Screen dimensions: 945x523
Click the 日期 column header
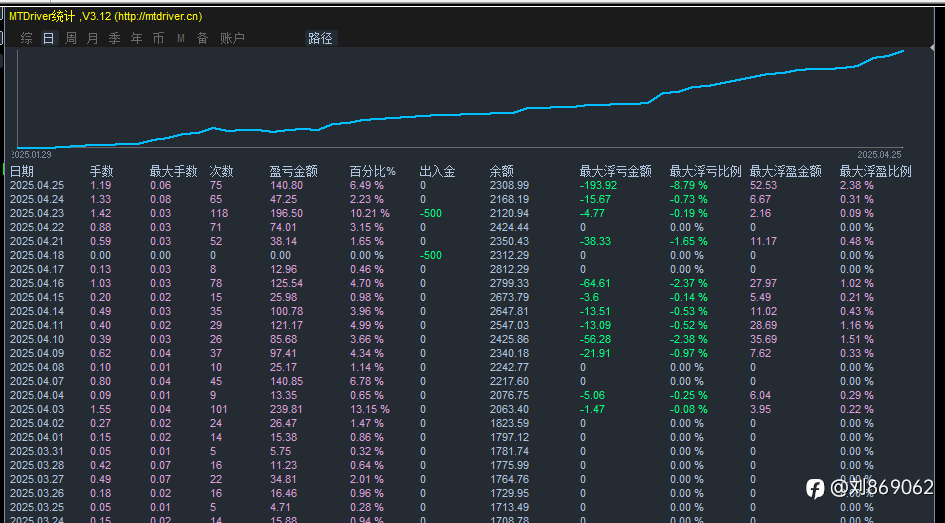(x=22, y=171)
